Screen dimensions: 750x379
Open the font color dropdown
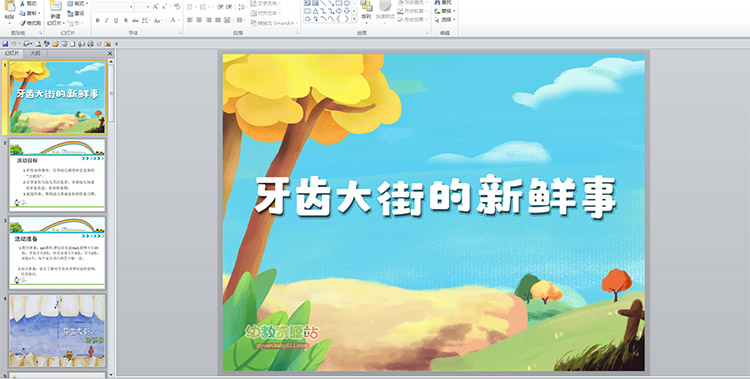(179, 21)
